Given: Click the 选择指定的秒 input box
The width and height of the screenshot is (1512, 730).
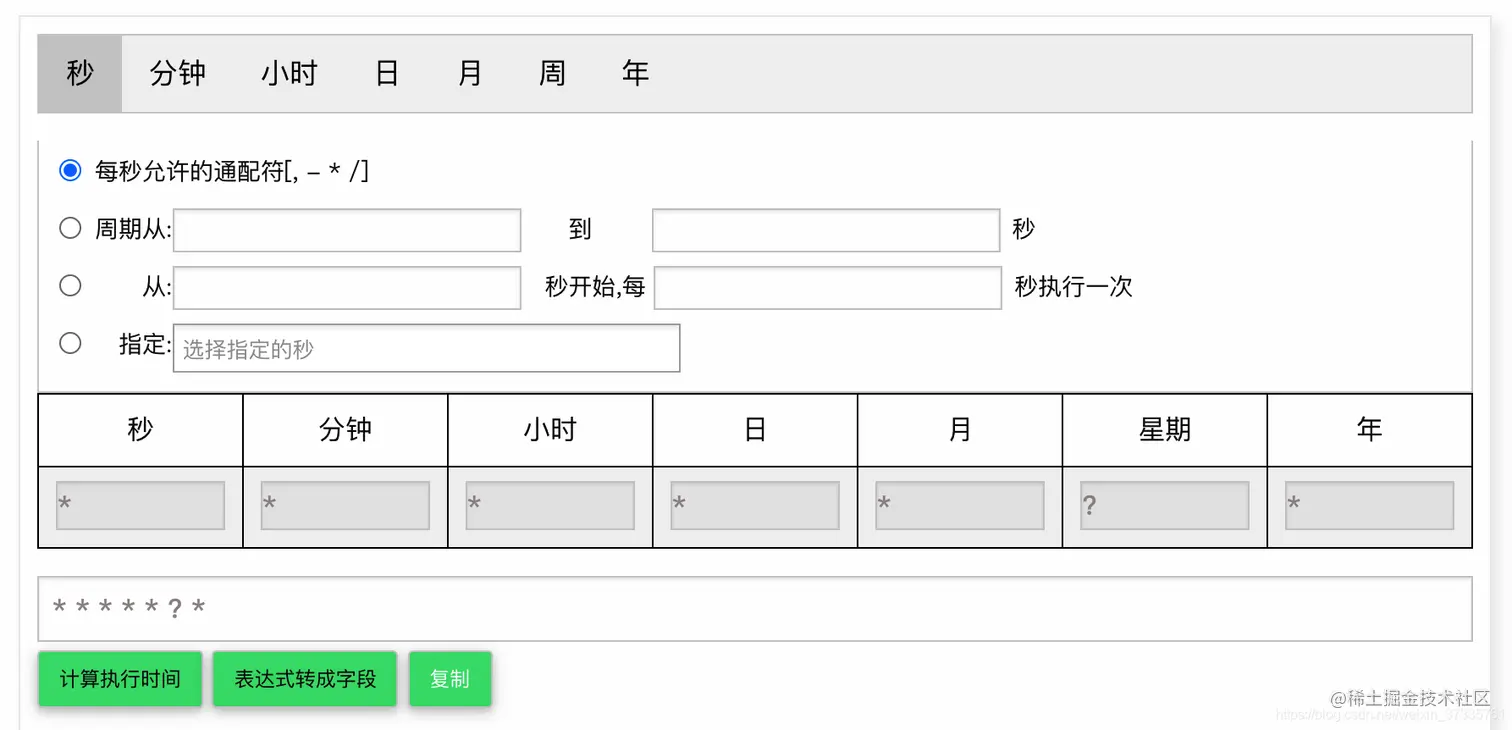Looking at the screenshot, I should tap(426, 347).
